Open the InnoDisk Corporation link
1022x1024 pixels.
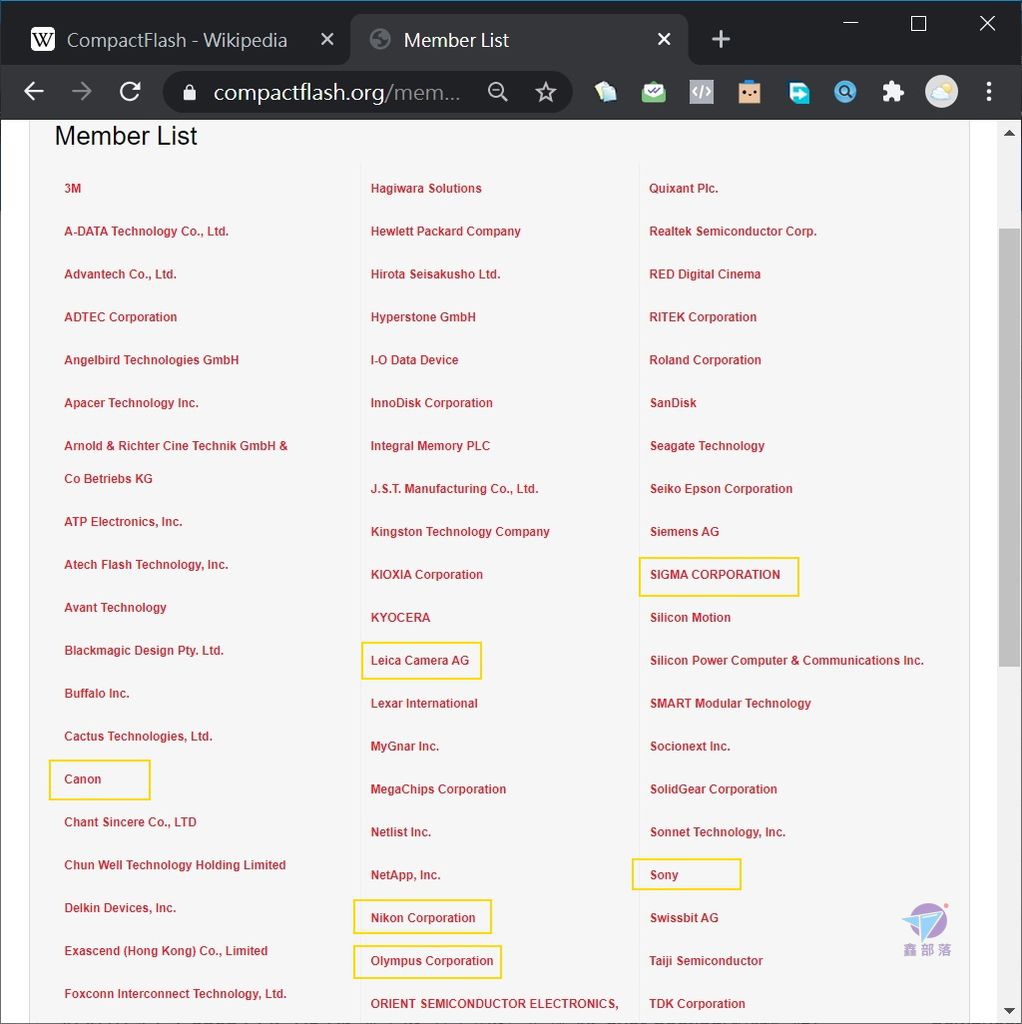point(432,403)
